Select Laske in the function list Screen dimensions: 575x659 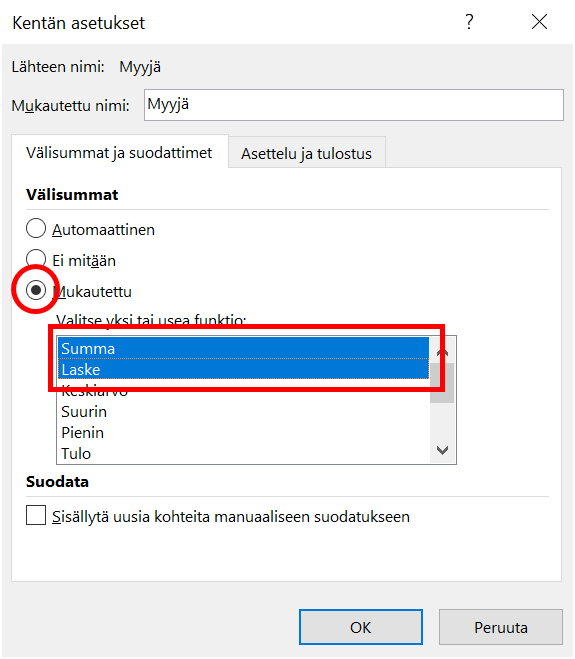(x=243, y=369)
